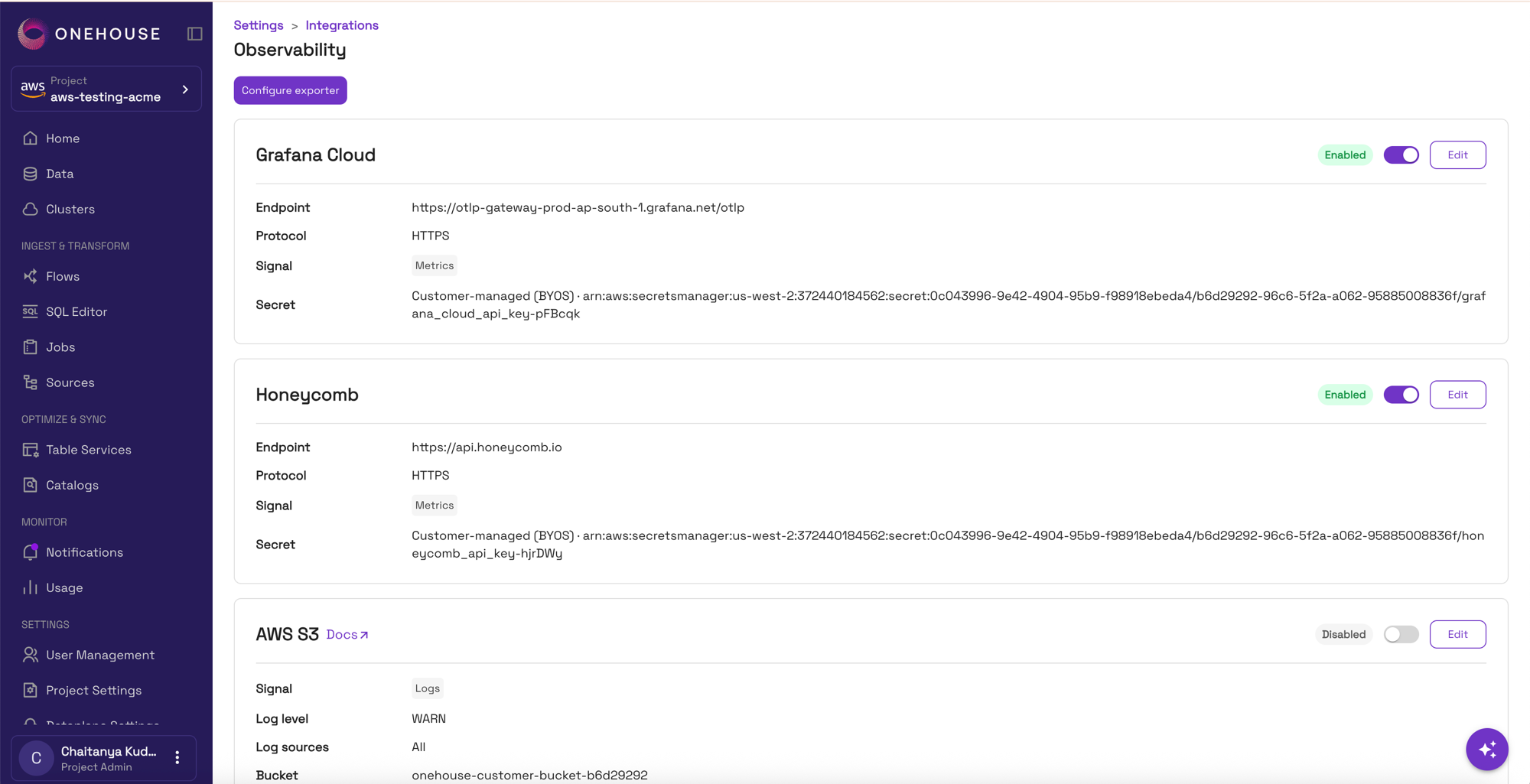Open Sources page
Viewport: 1530px width, 784px height.
(x=70, y=382)
